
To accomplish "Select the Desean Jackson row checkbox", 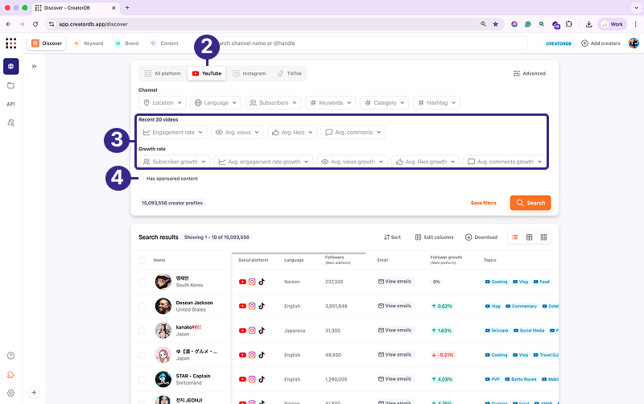I will coord(143,306).
